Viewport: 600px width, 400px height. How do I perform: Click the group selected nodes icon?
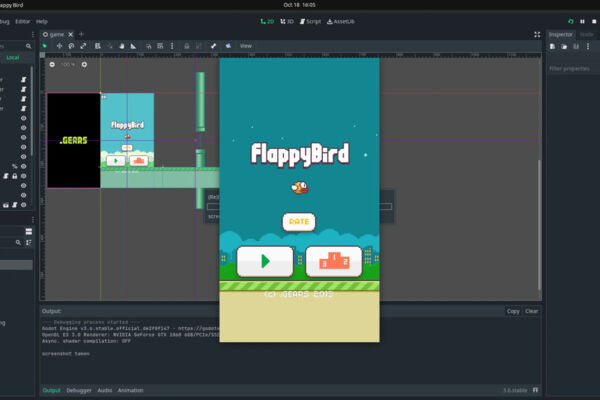coord(199,46)
